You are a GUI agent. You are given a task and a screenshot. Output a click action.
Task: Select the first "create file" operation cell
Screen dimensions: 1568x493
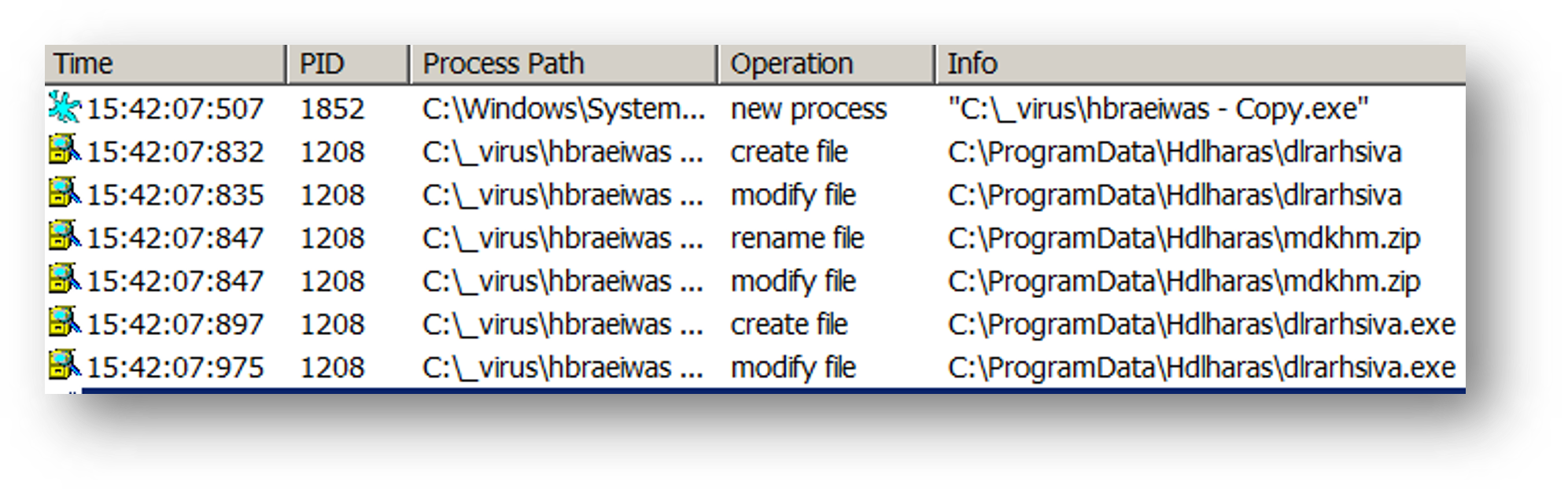coord(788,153)
